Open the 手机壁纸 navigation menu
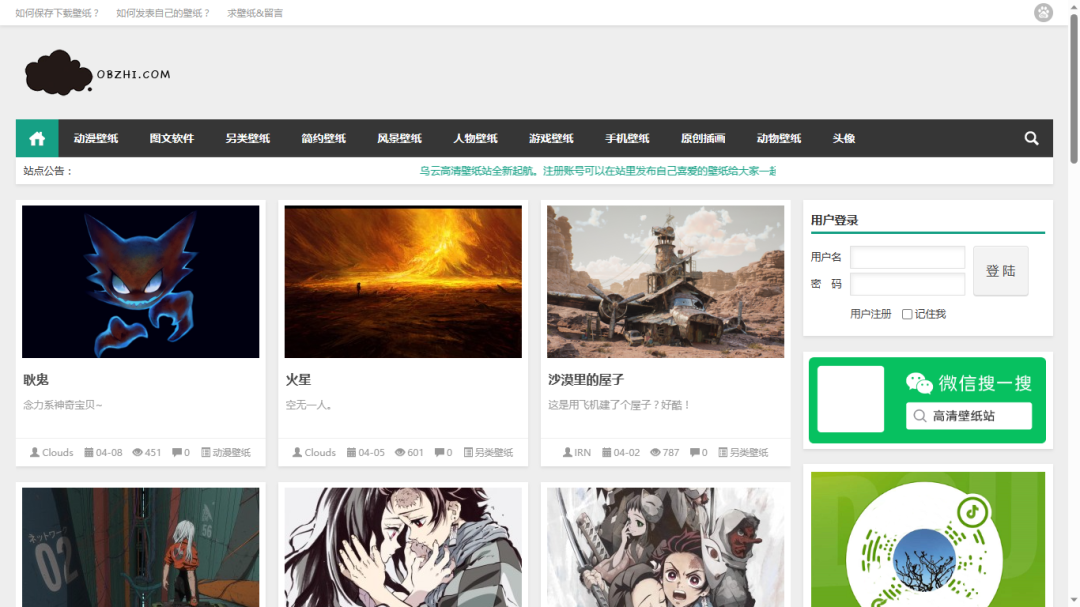 627,138
